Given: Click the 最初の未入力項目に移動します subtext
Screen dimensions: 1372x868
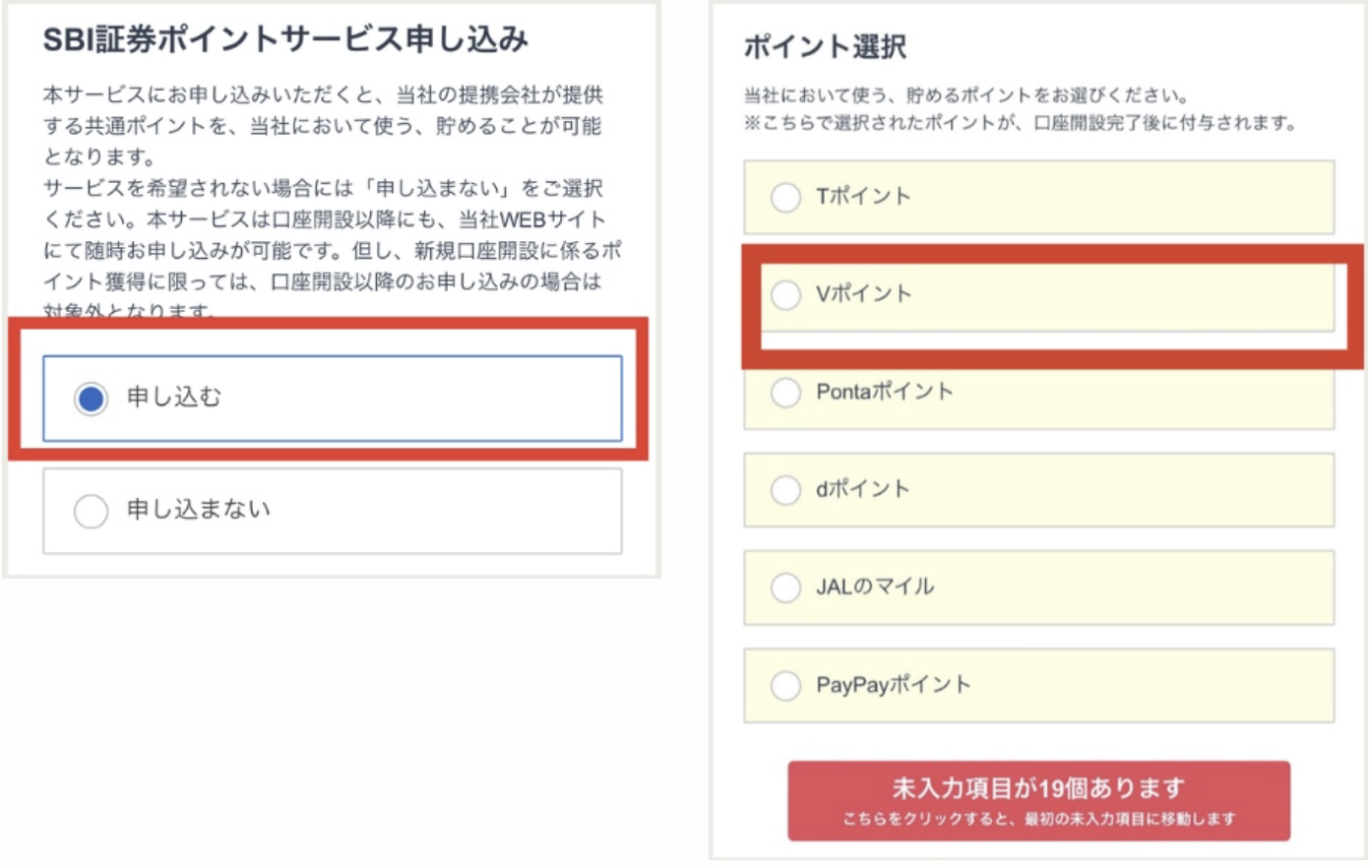Looking at the screenshot, I should 1130,819.
